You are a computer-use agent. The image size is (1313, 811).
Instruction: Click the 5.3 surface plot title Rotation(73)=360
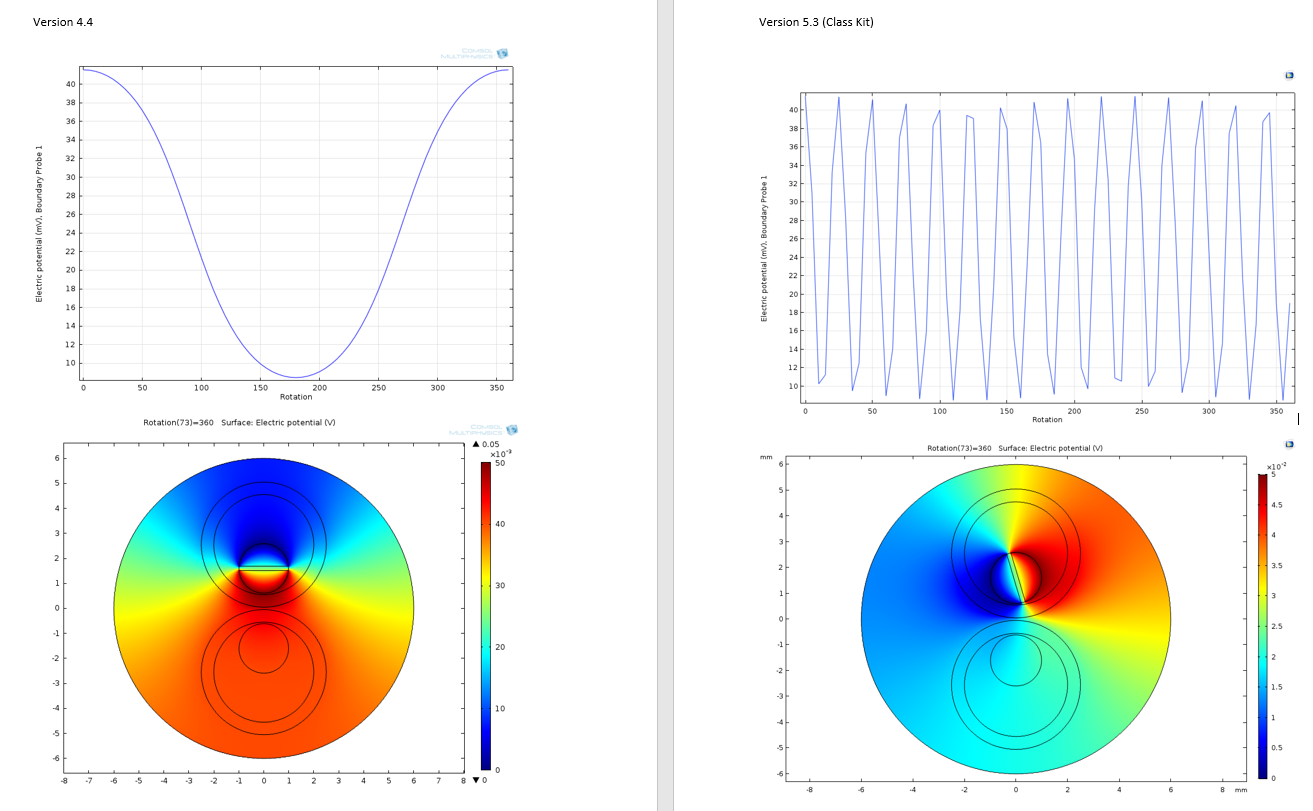(1014, 448)
